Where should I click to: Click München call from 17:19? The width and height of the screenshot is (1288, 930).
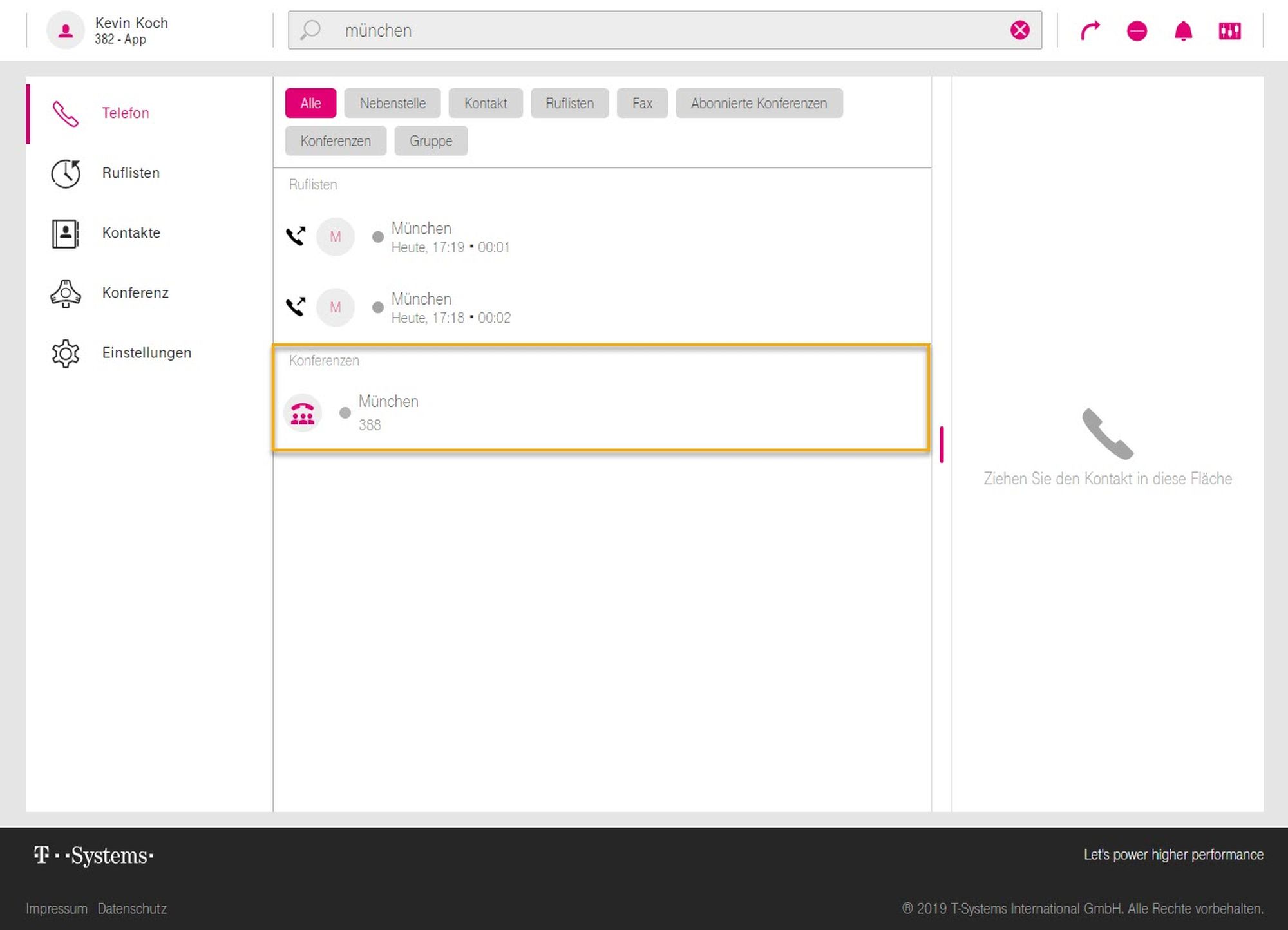[450, 237]
